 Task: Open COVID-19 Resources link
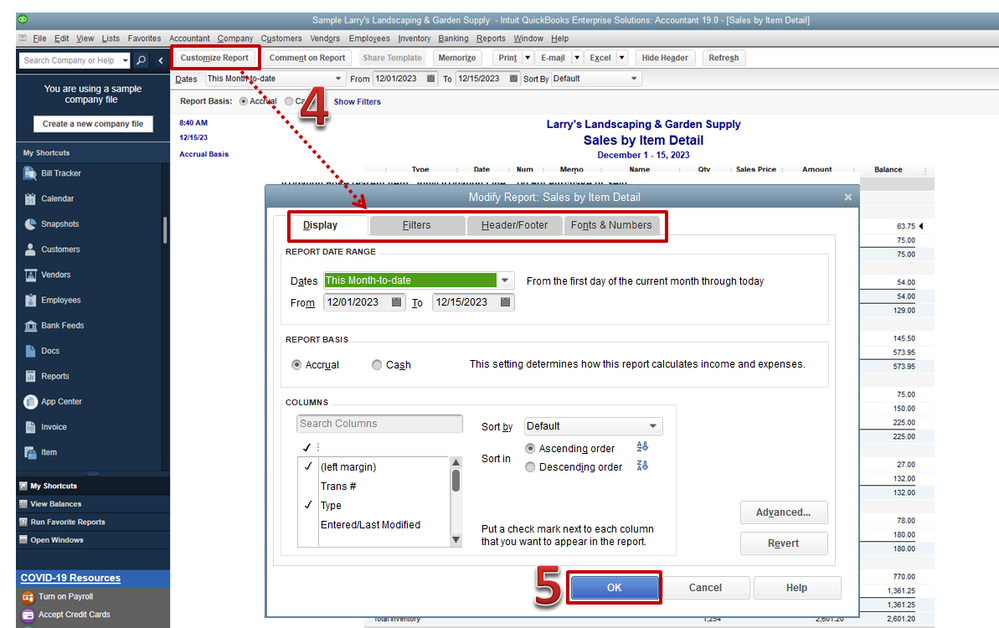pyautogui.click(x=71, y=578)
